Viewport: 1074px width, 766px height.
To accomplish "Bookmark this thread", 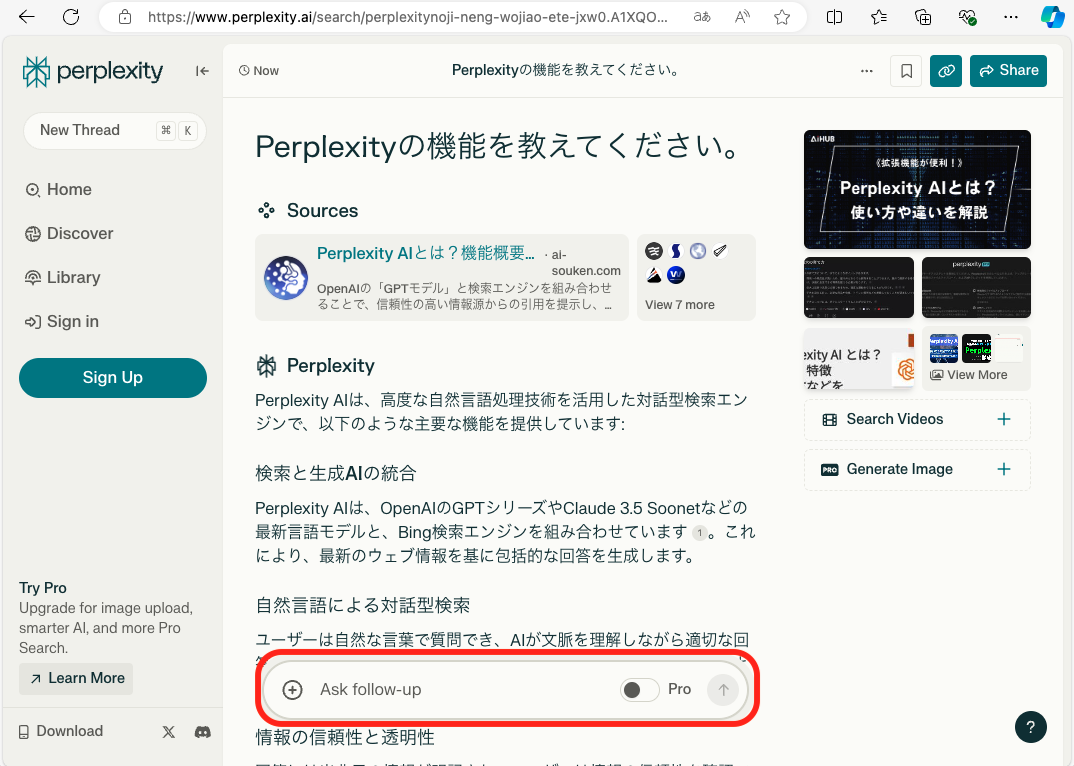I will [906, 71].
